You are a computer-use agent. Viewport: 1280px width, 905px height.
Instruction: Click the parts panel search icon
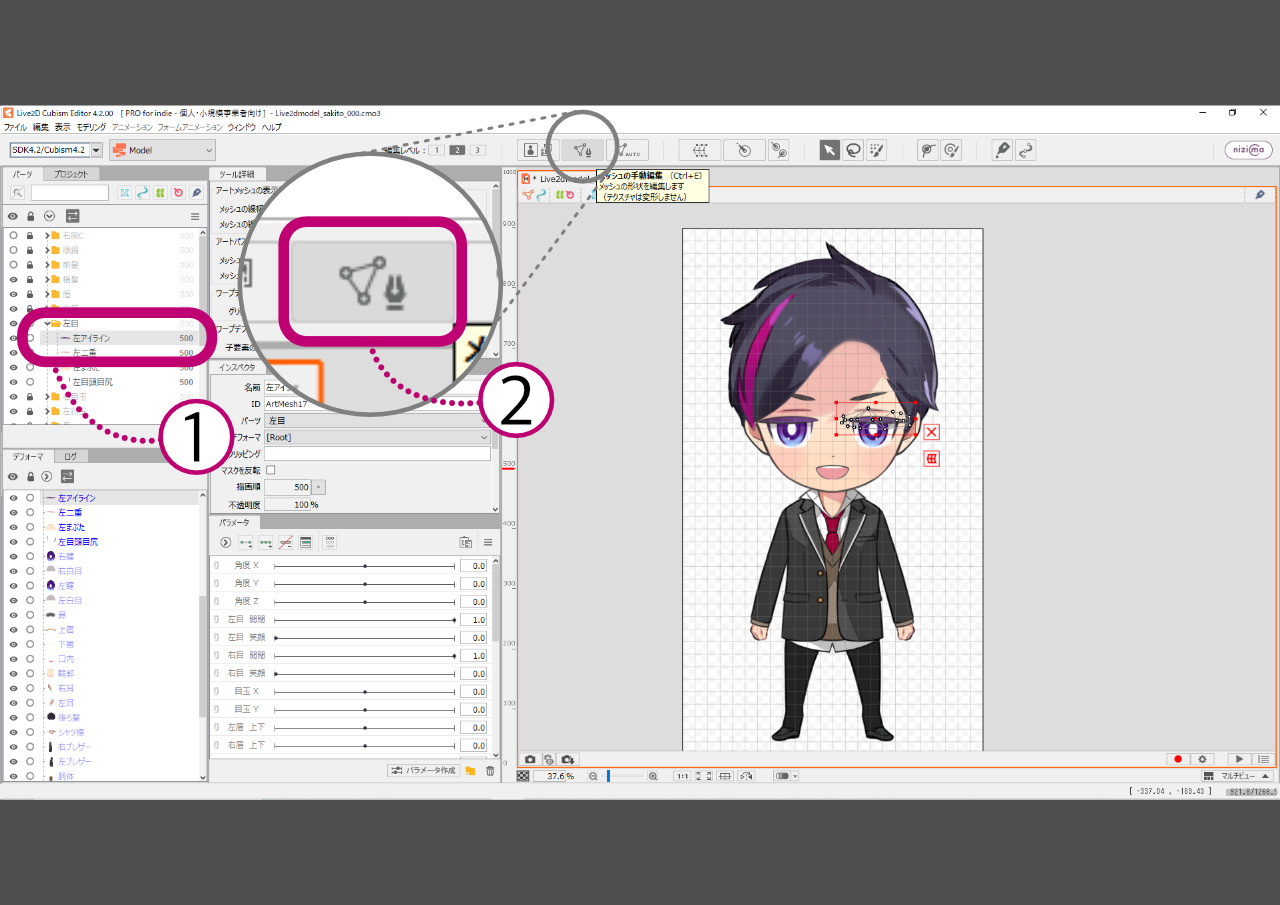point(18,193)
